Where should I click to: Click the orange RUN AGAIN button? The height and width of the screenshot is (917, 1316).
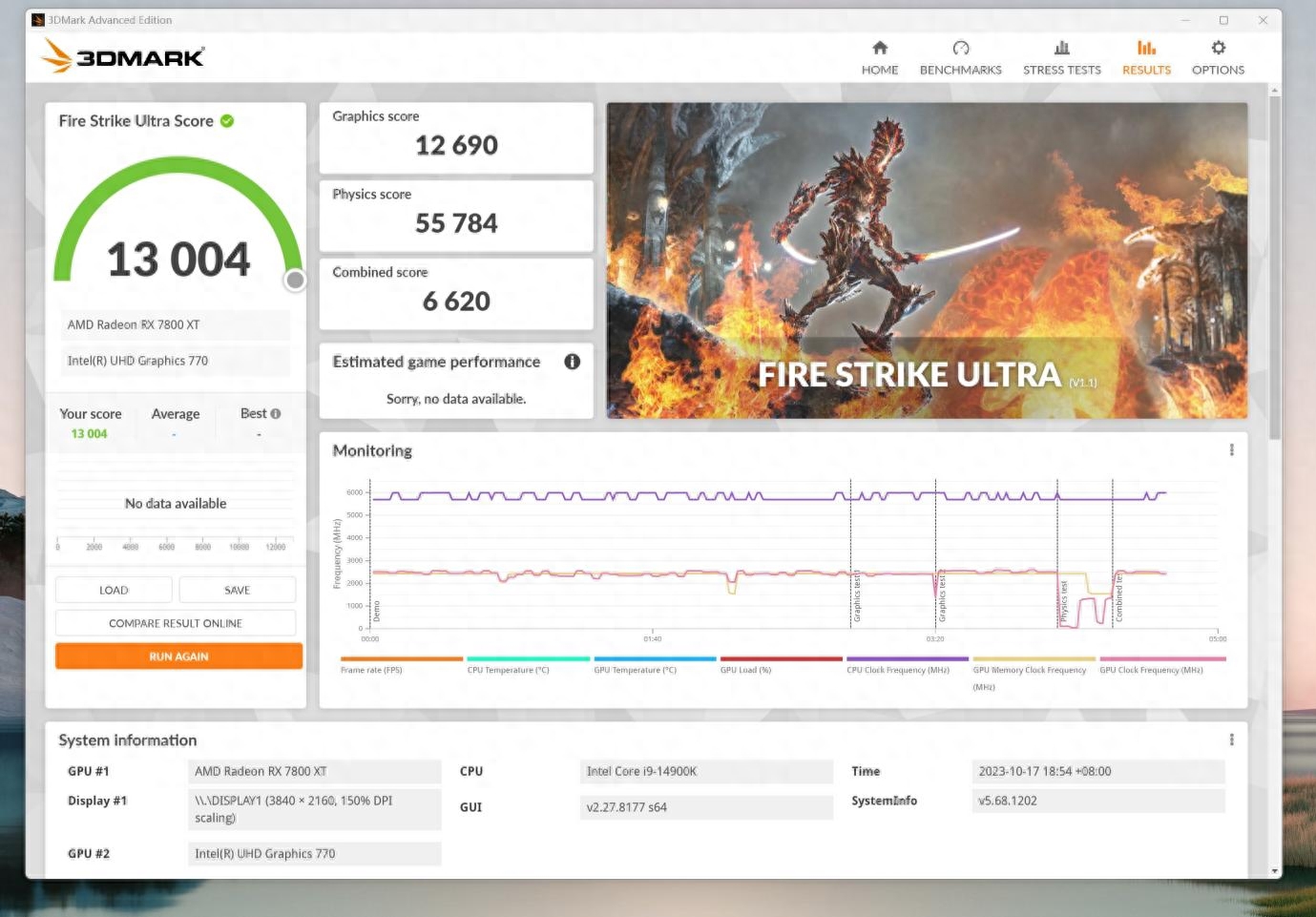pyautogui.click(x=178, y=656)
